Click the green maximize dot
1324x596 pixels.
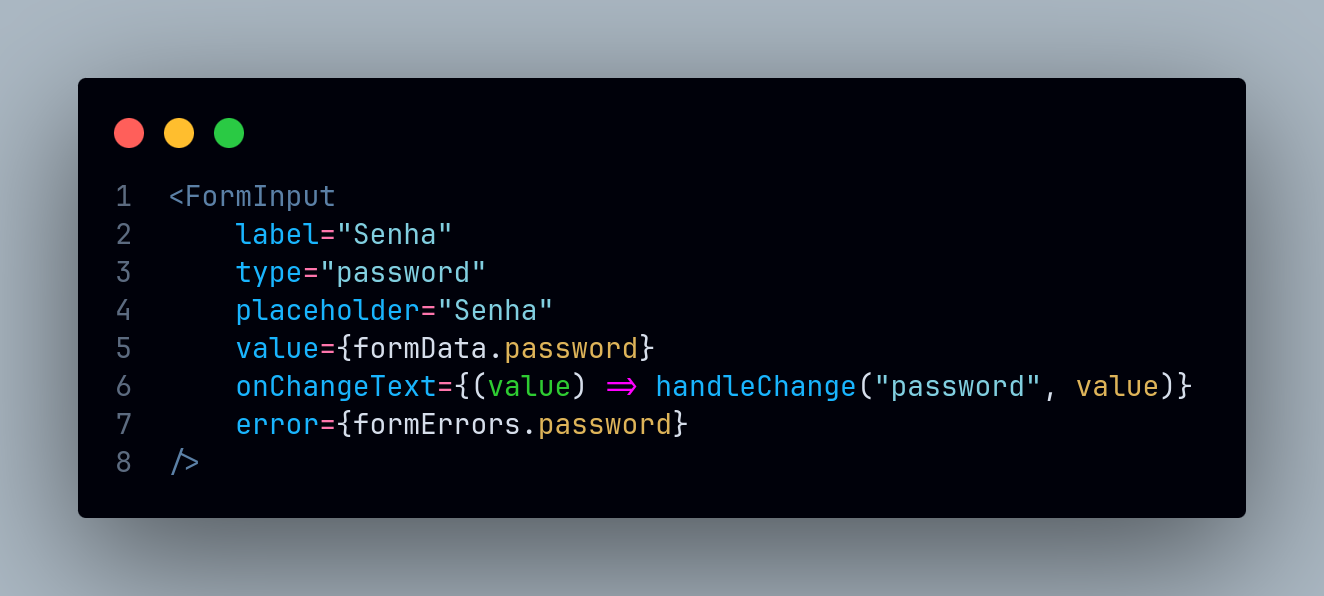(x=229, y=133)
